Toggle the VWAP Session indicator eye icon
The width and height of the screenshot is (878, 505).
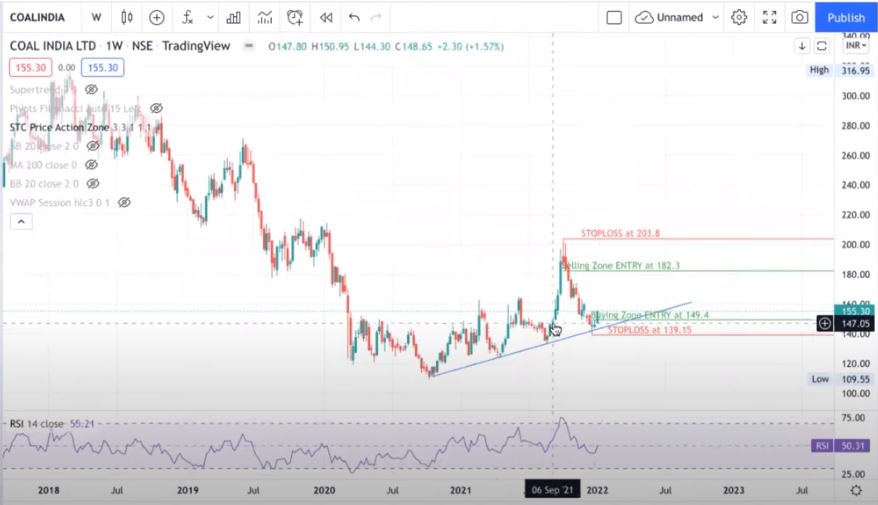click(x=124, y=202)
